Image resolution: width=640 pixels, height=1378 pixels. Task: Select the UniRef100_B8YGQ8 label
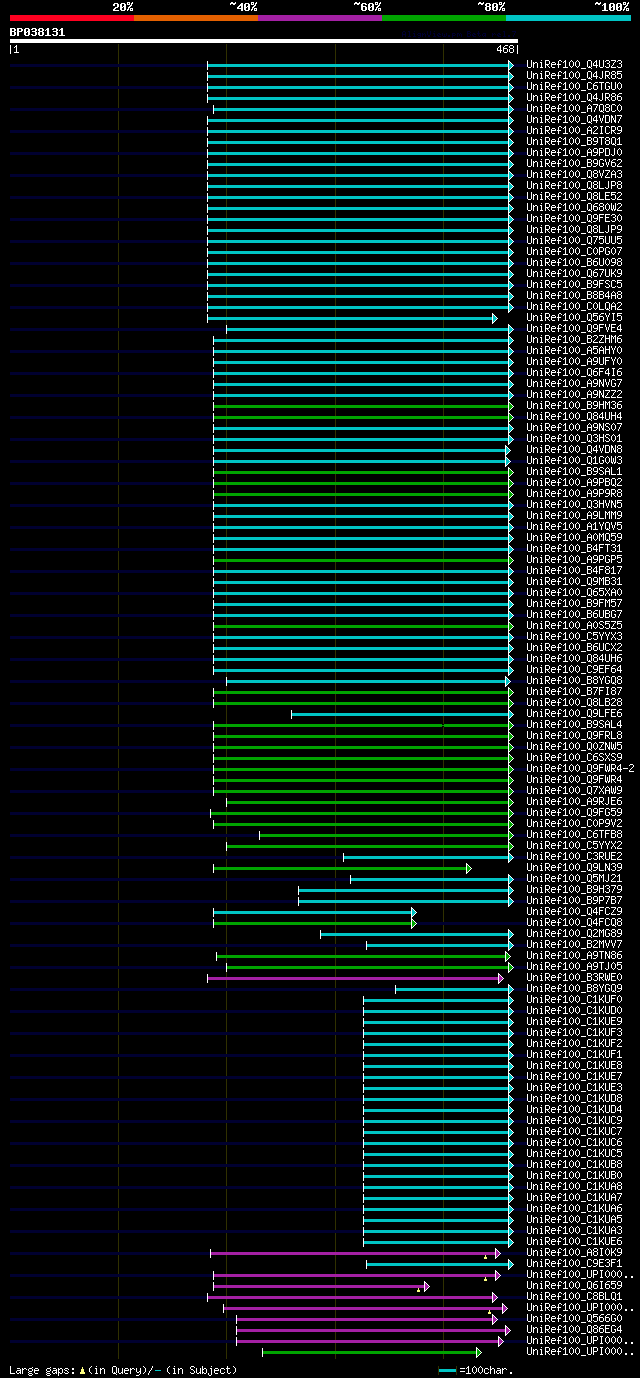pyautogui.click(x=574, y=680)
